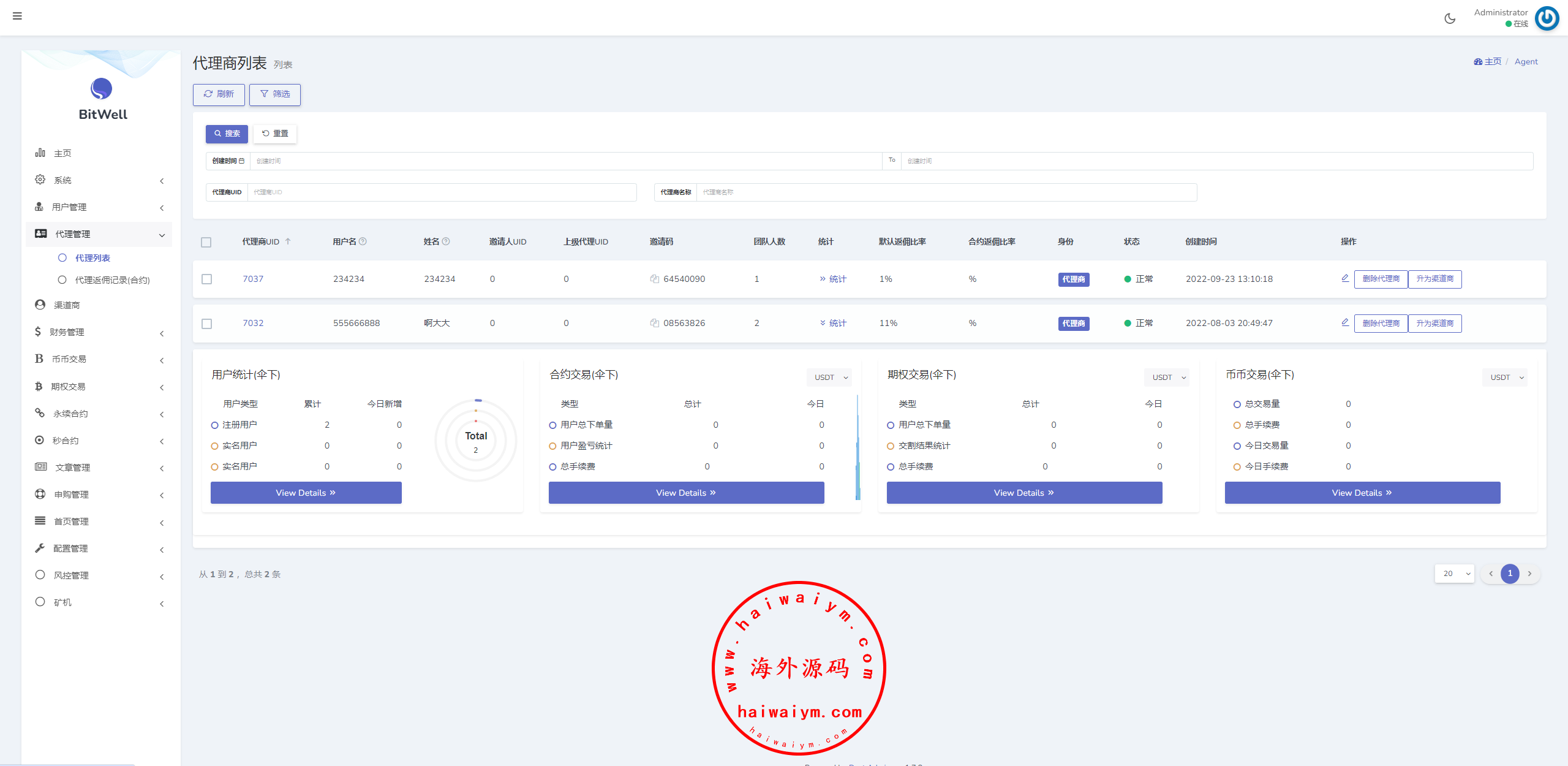
Task: Open the page size 20 dropdown
Action: [1455, 574]
